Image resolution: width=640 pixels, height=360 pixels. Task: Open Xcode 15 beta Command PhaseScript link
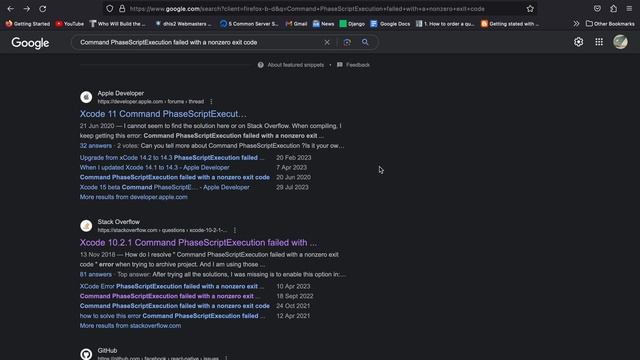(164, 187)
